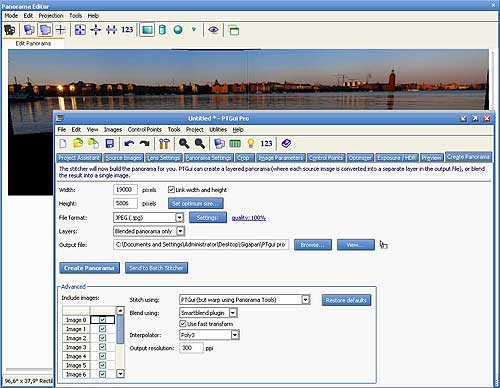
Task: Click Send to Batch Stitcher button
Action: [156, 268]
